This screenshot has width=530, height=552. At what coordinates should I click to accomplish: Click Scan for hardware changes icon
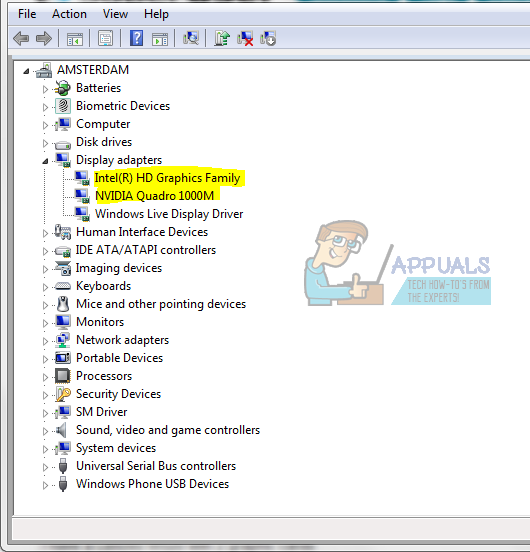191,38
